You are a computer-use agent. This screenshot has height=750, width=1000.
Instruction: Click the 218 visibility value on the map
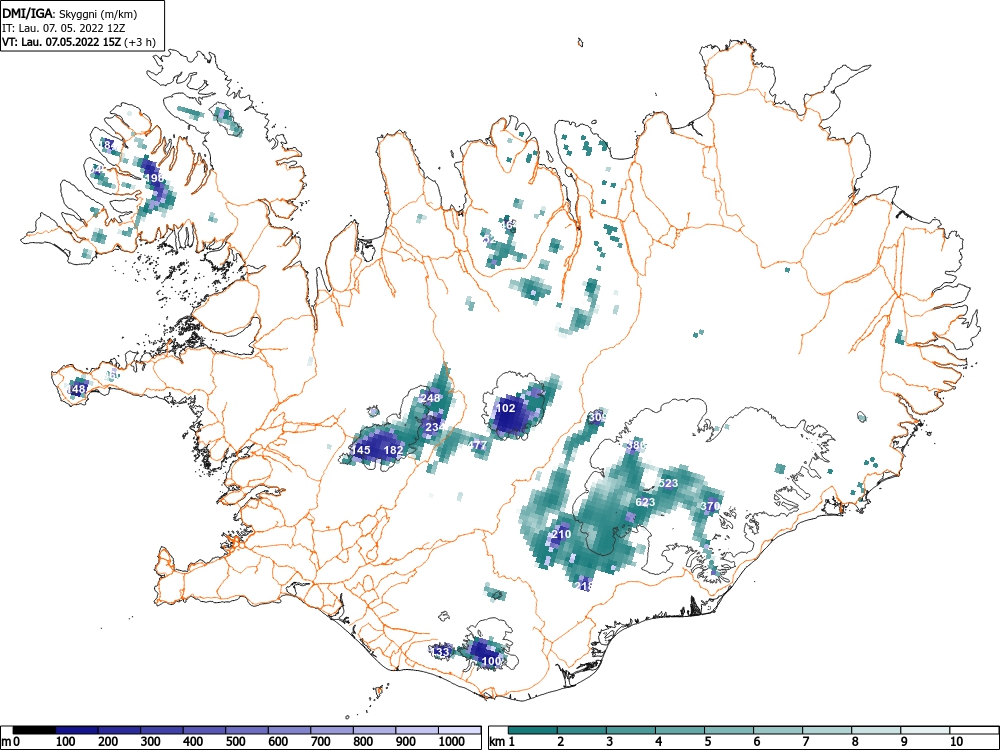point(584,585)
